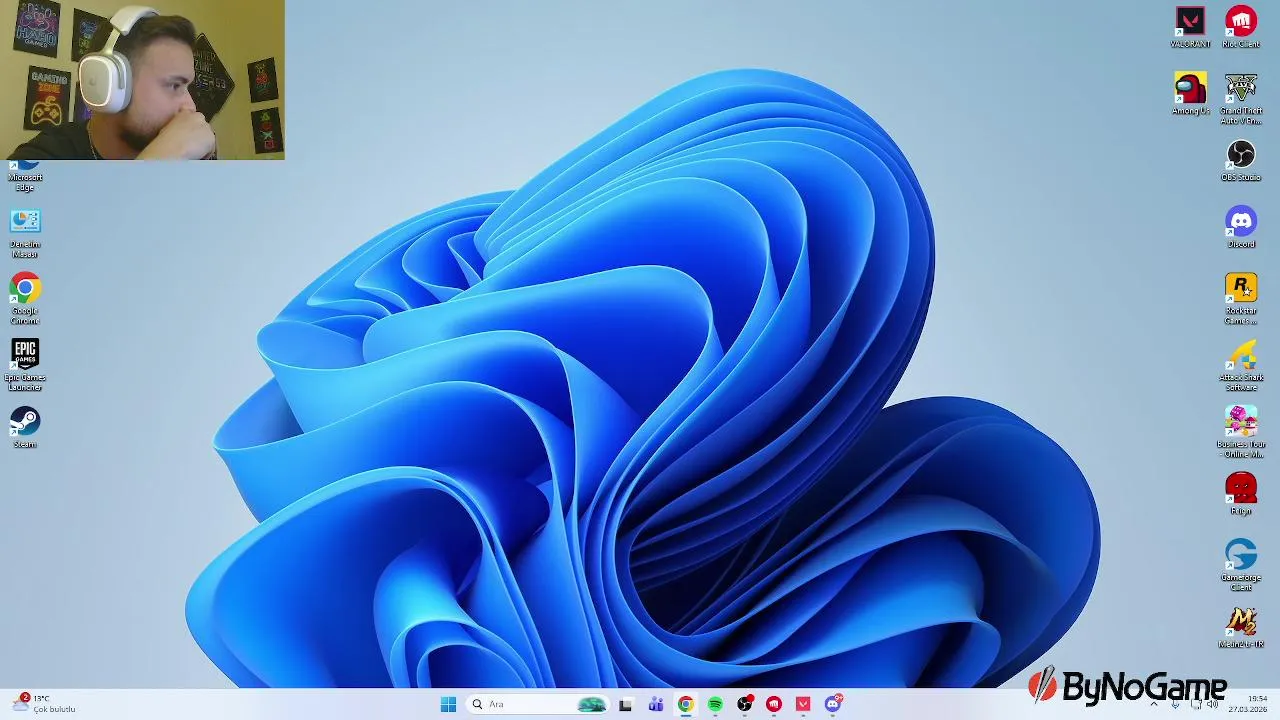Switch to VALORANT on the taskbar

(803, 704)
